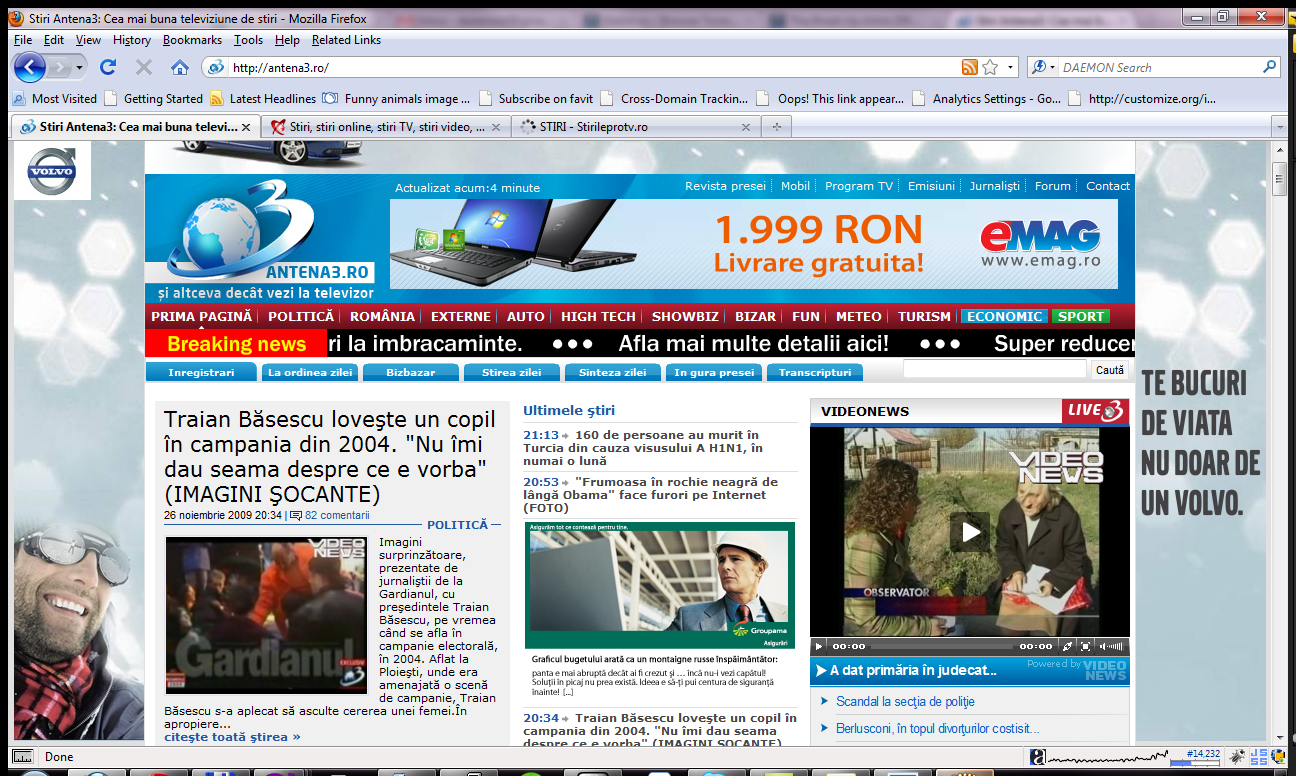Click the RSS feed icon in address bar
Screen dimensions: 1296x776
pyautogui.click(x=969, y=67)
